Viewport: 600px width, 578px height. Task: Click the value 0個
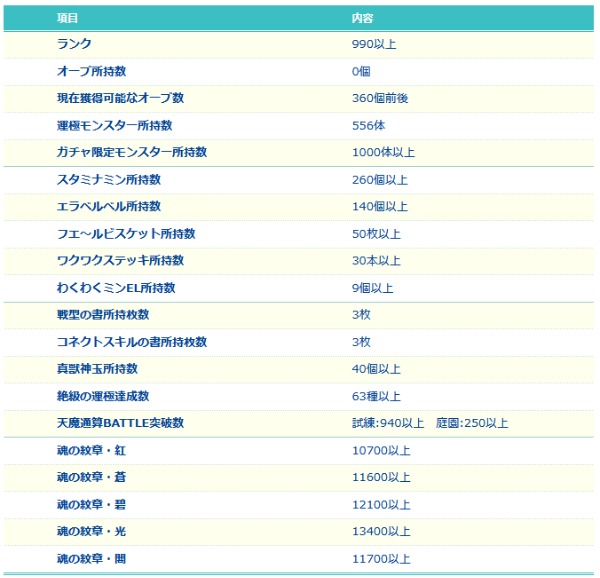coord(361,72)
